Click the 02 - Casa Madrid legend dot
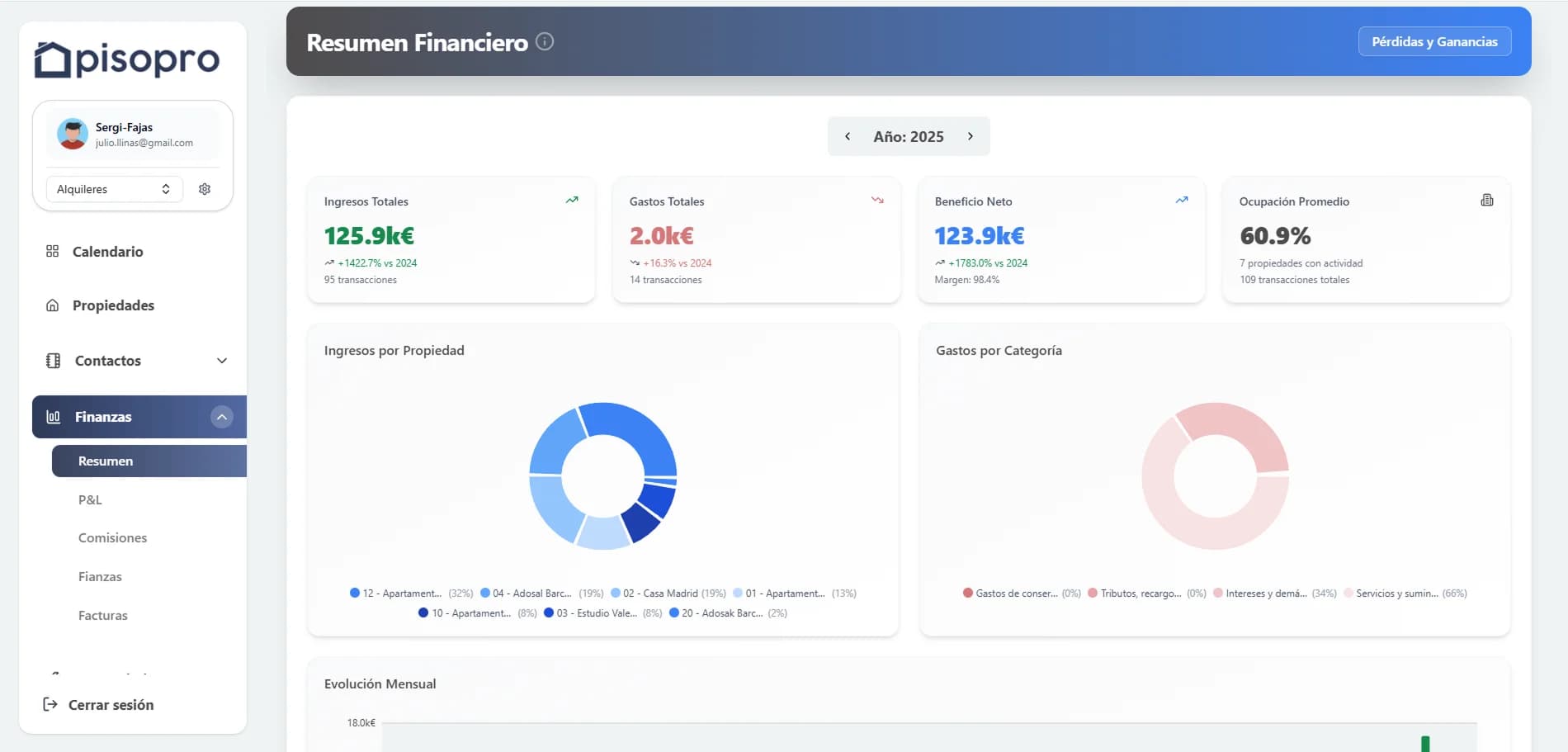The width and height of the screenshot is (1568, 752). (x=616, y=593)
